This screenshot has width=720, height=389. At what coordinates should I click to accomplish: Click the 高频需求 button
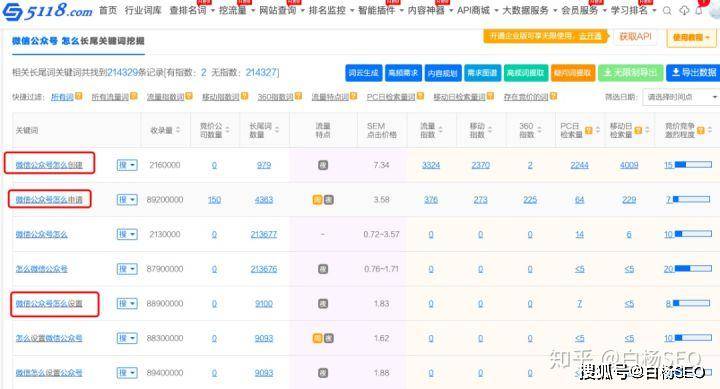(403, 73)
